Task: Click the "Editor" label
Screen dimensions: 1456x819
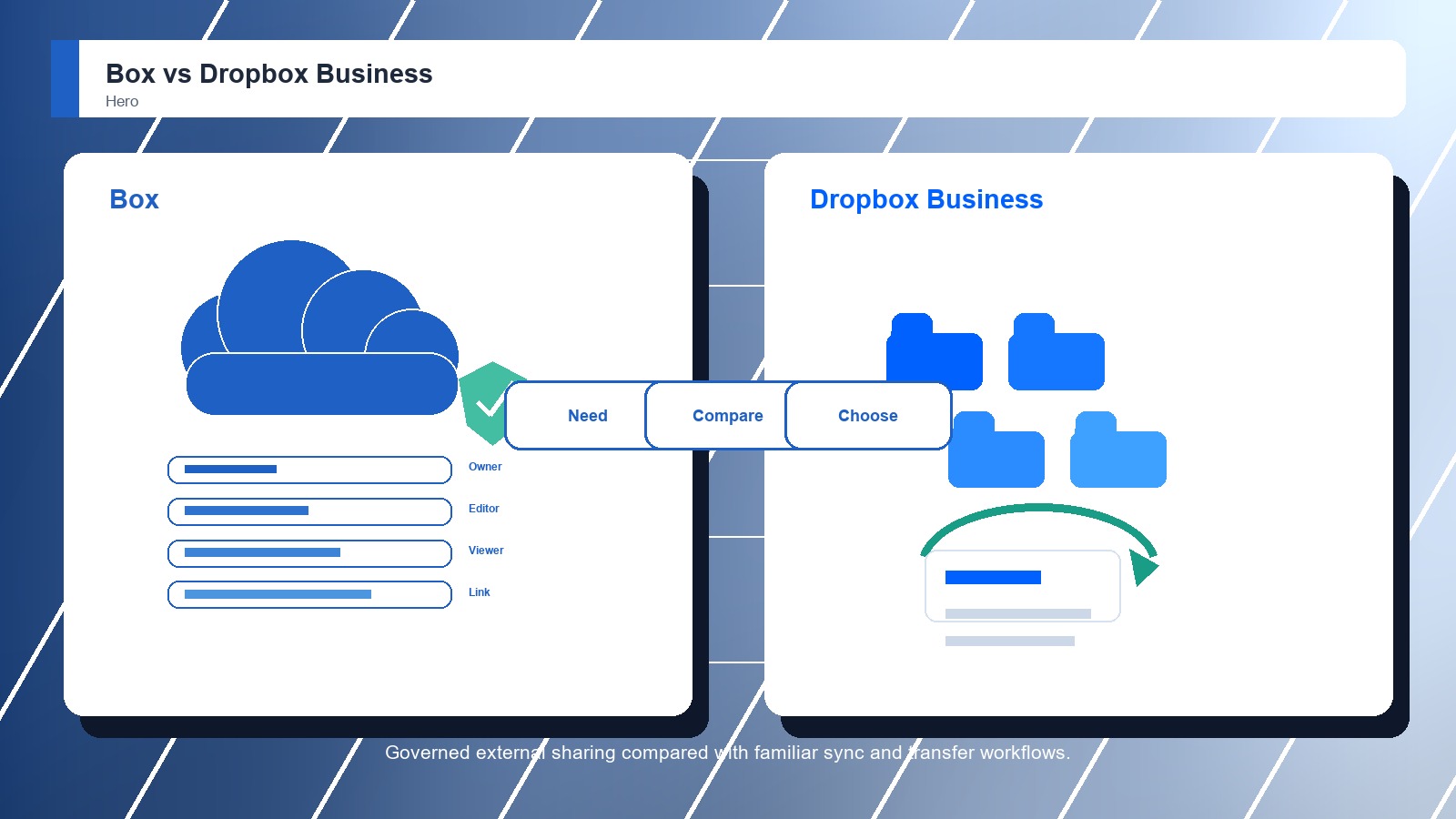Action: 484,509
